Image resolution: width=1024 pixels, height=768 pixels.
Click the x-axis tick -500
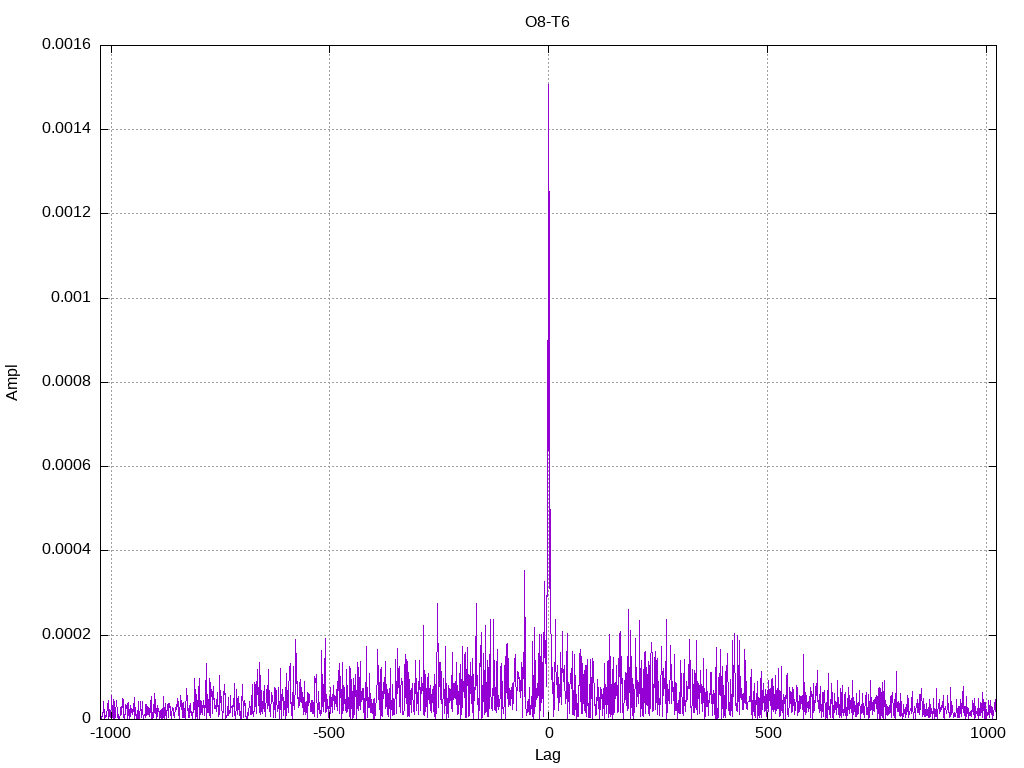coord(329,733)
